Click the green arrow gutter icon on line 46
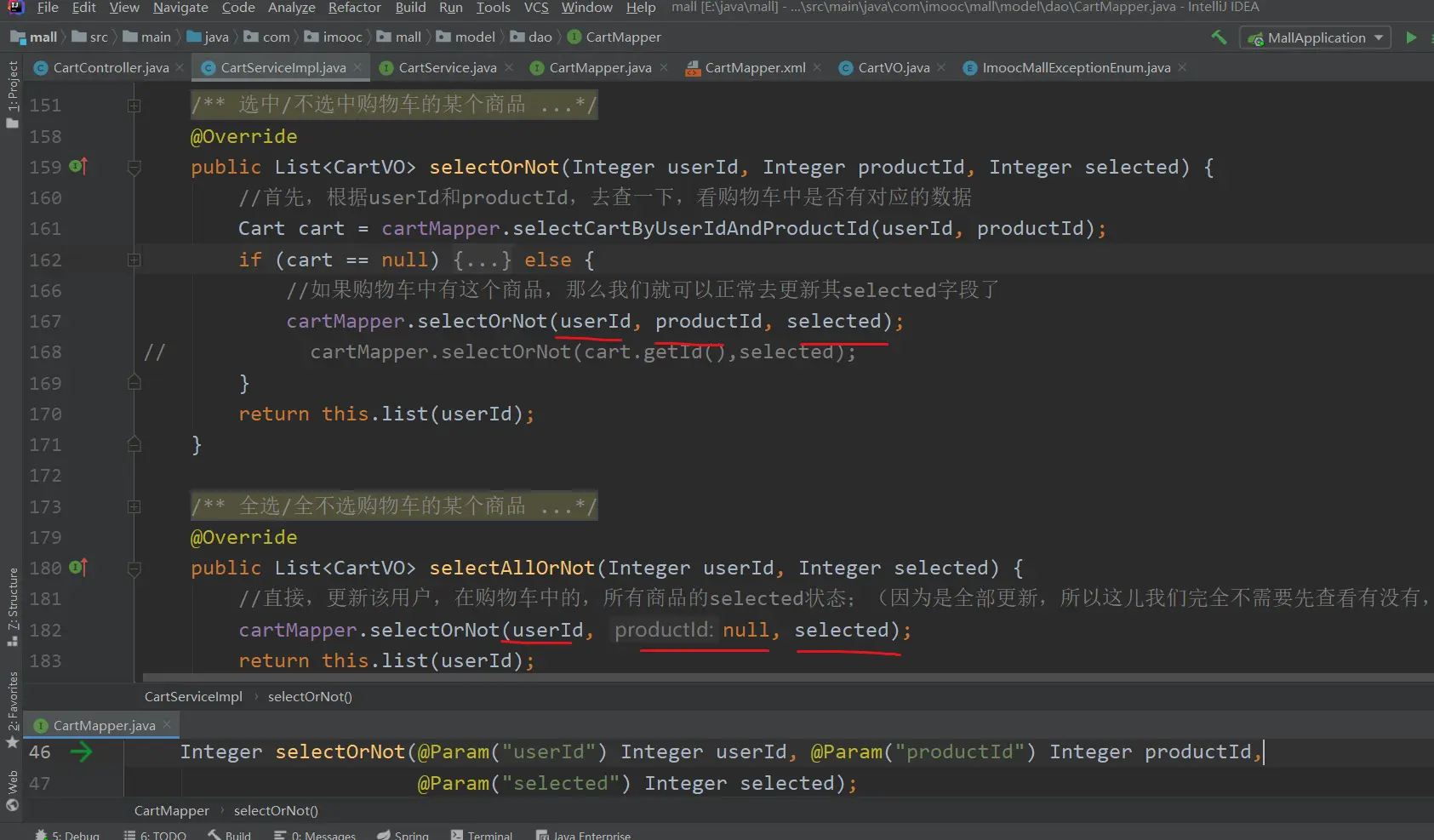 82,752
